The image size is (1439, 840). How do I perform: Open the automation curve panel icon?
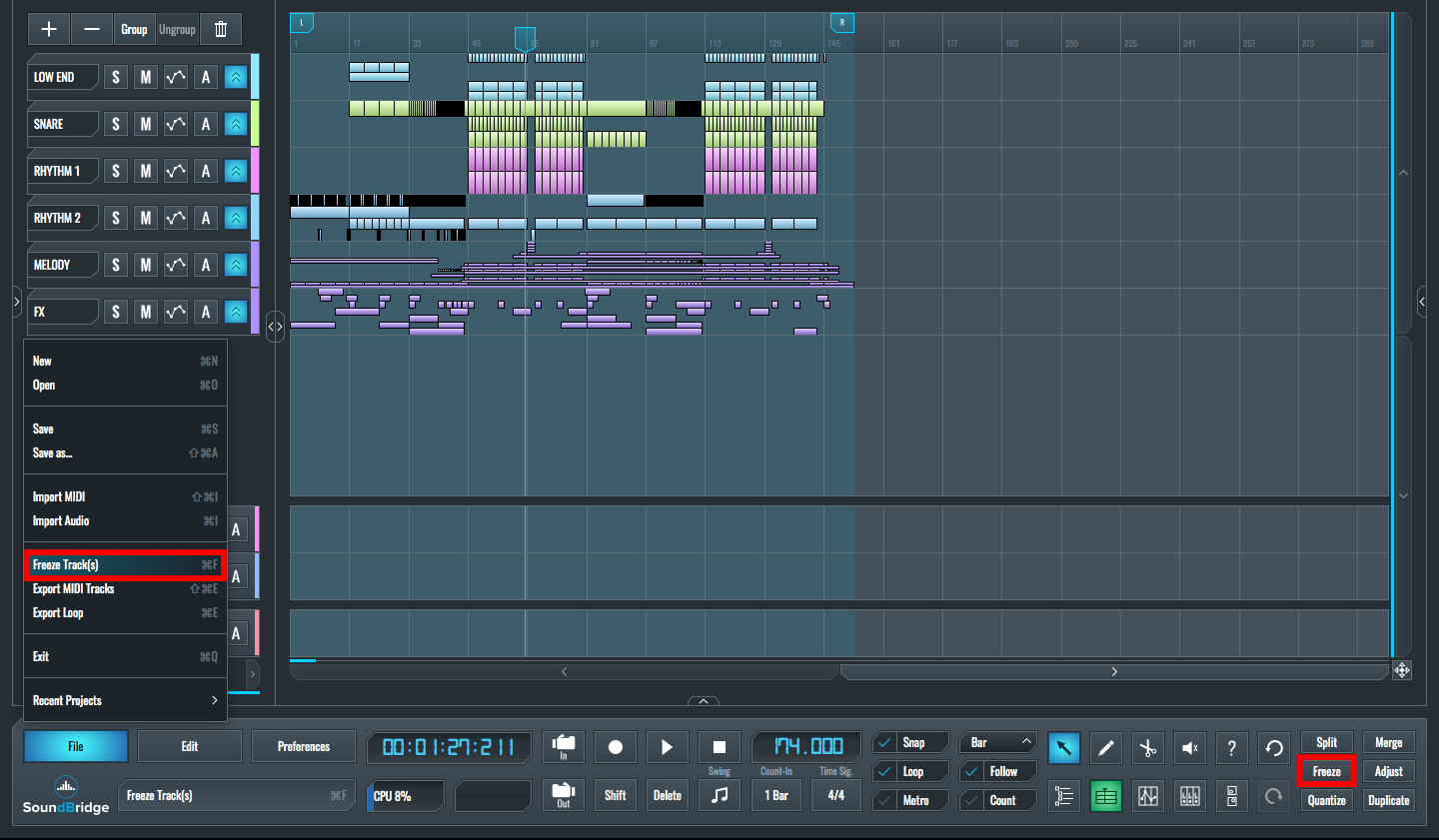pos(1148,796)
